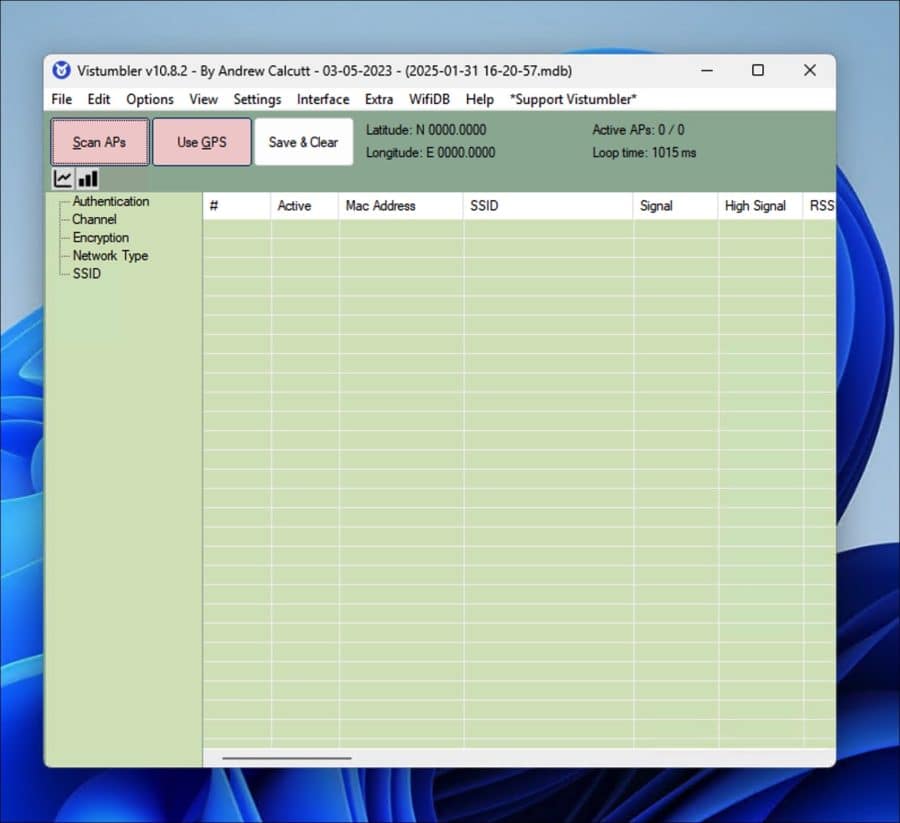Screen dimensions: 900x823
Task: Expand the Network Type tree node
Action: tap(109, 255)
